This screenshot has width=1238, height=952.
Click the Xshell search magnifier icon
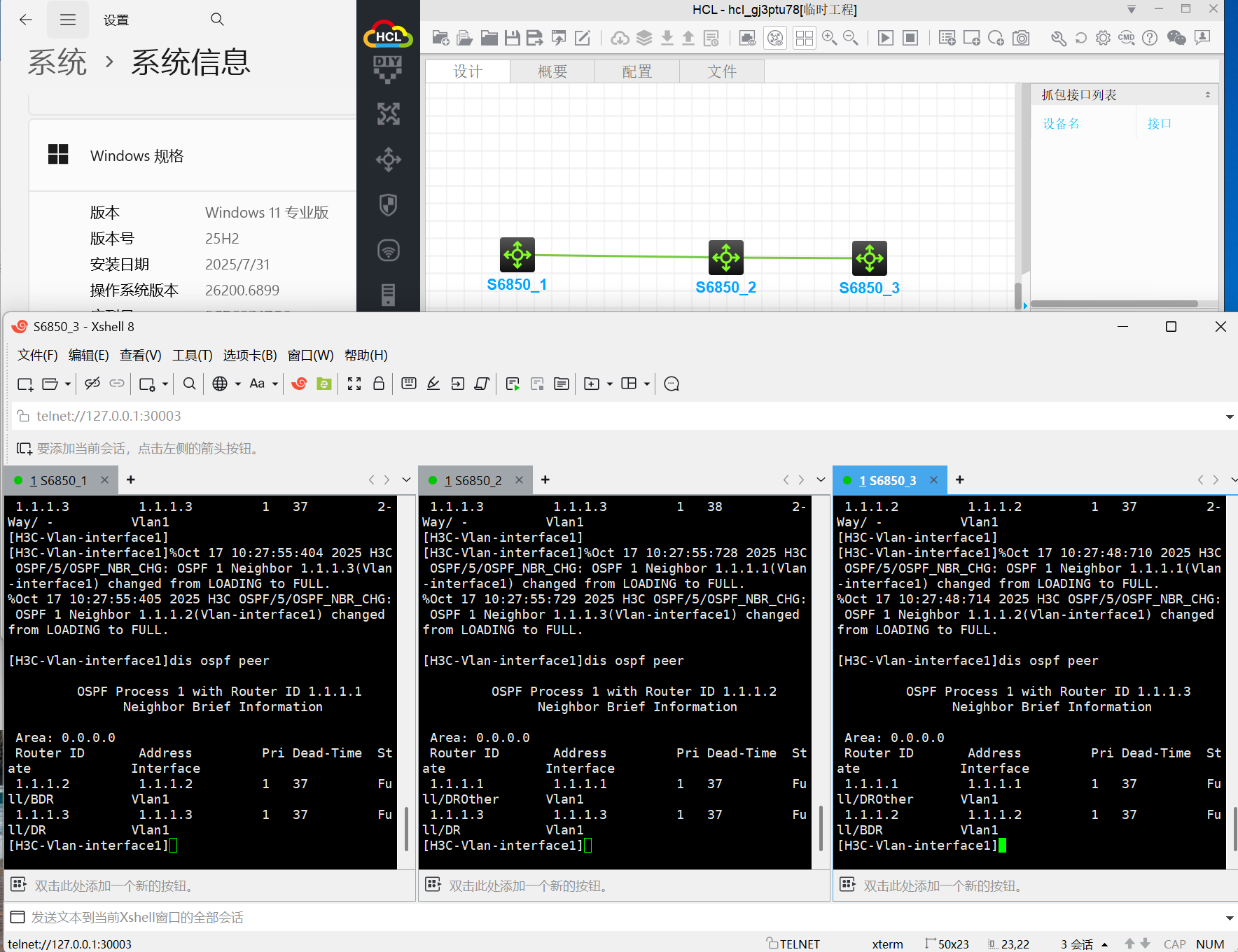click(x=189, y=384)
